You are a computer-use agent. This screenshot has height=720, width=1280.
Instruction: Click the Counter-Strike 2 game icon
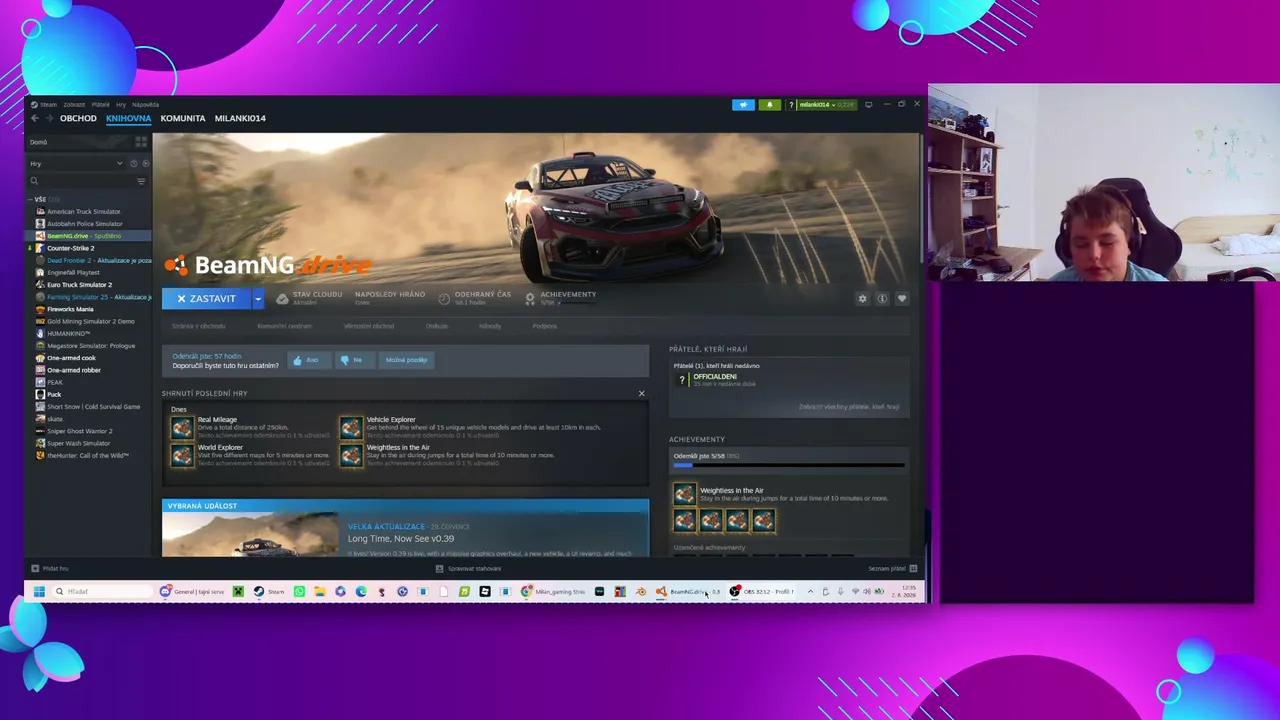pyautogui.click(x=40, y=248)
